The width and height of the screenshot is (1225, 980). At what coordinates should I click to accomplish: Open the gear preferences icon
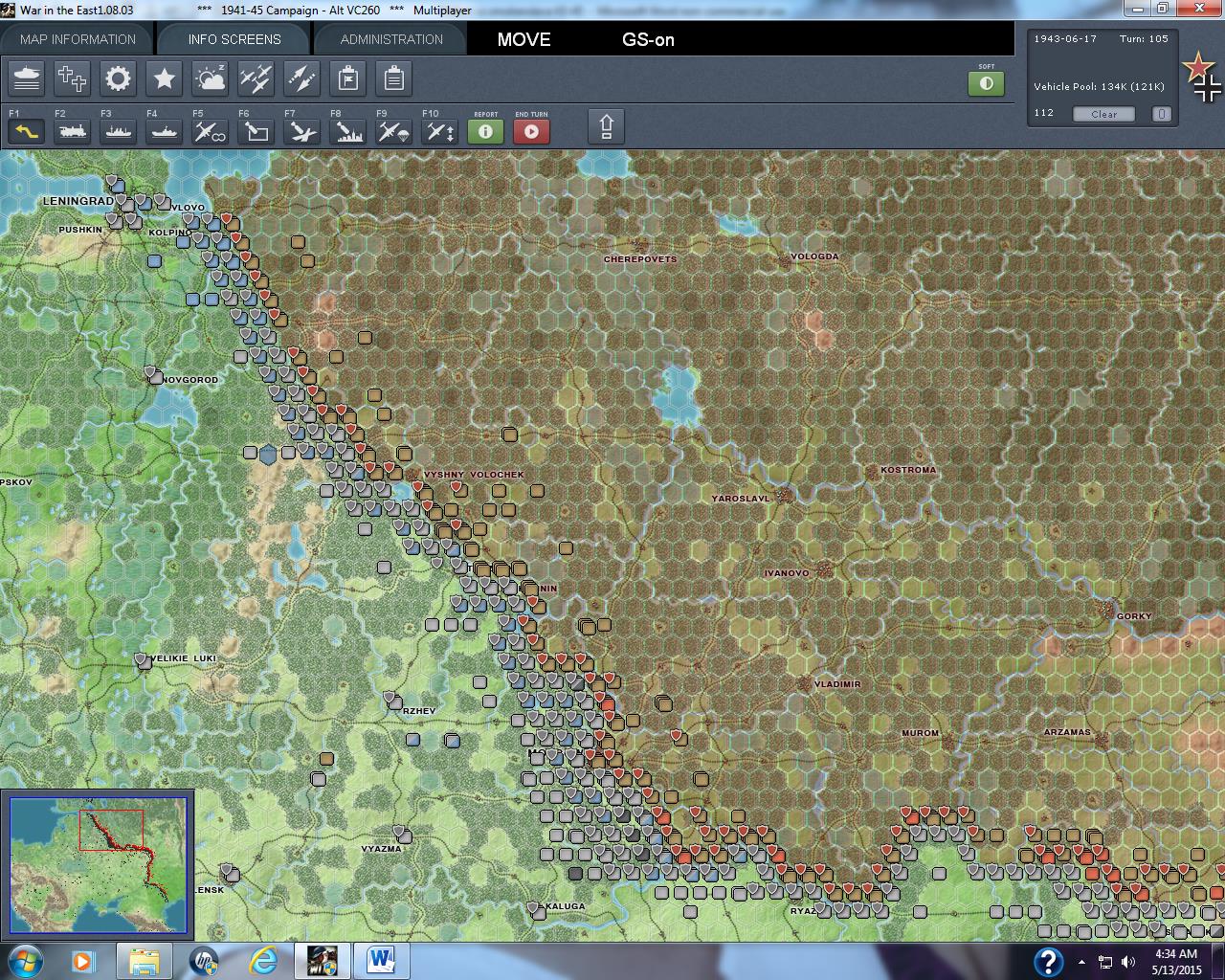(118, 78)
